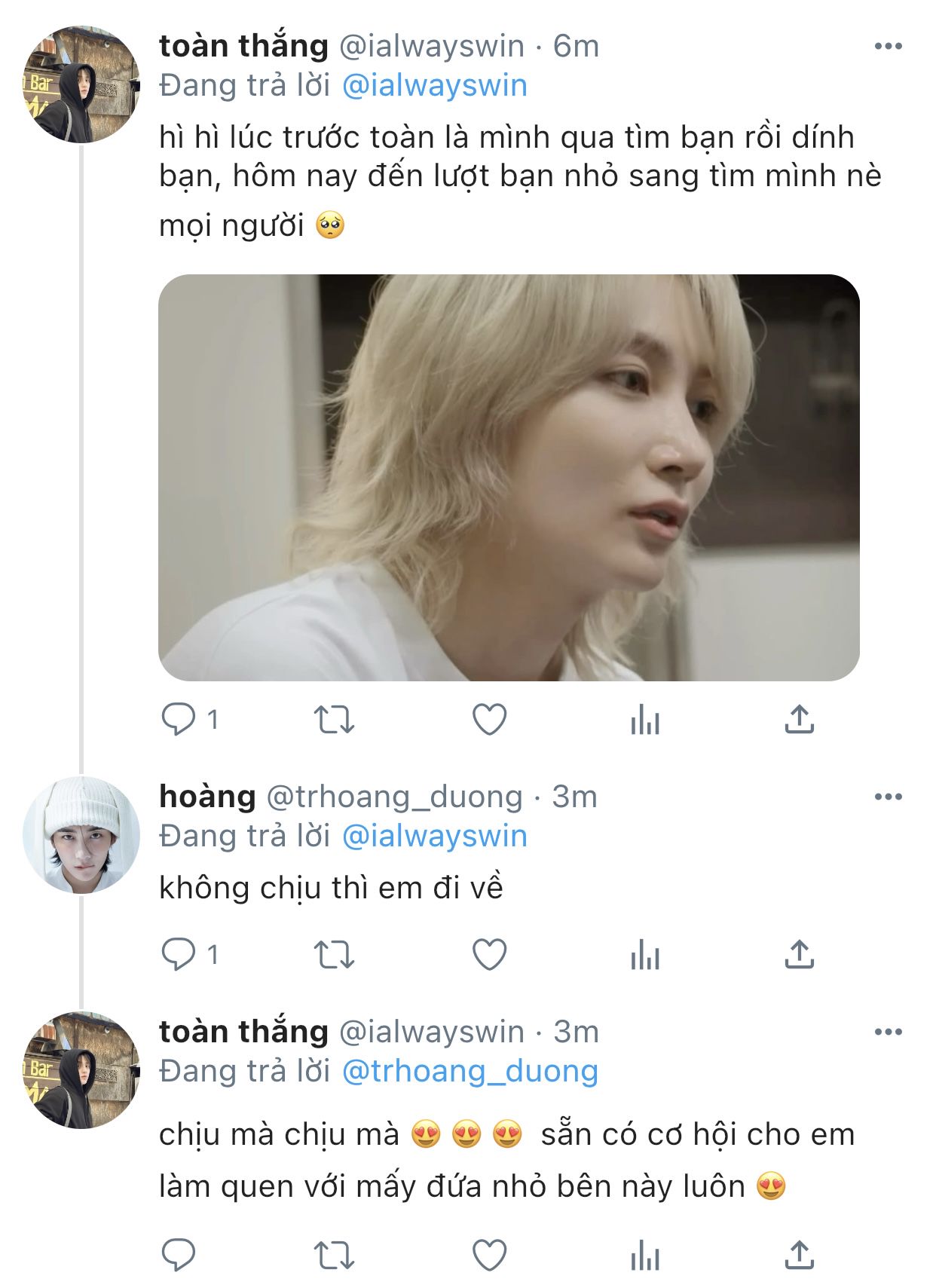View analytics for hoàng's tweet
The height and width of the screenshot is (1288, 936).
point(645,956)
